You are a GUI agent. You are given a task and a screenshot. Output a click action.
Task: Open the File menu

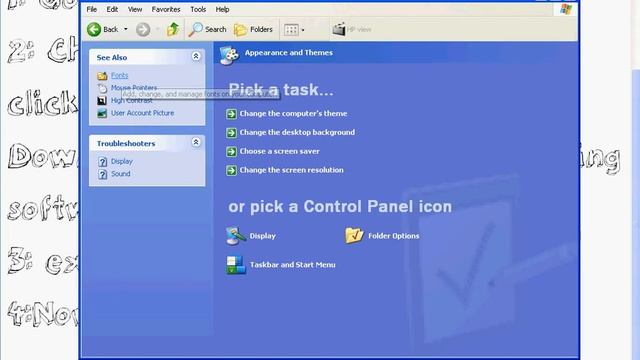[x=91, y=9]
